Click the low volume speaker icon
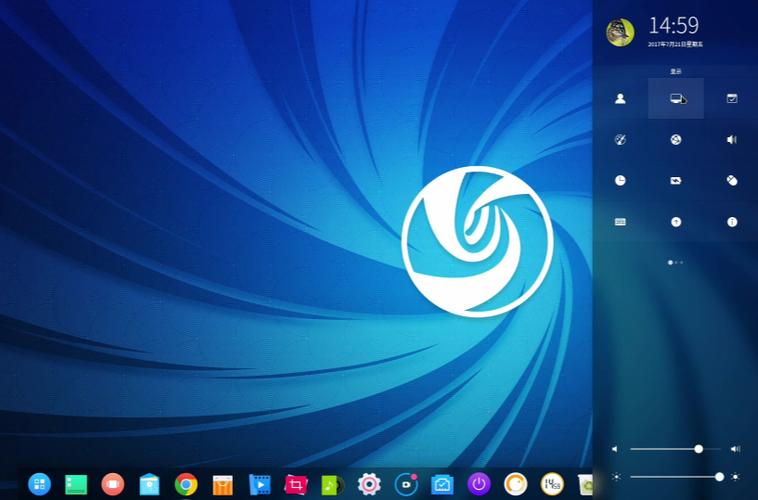758x500 pixels. click(x=615, y=449)
